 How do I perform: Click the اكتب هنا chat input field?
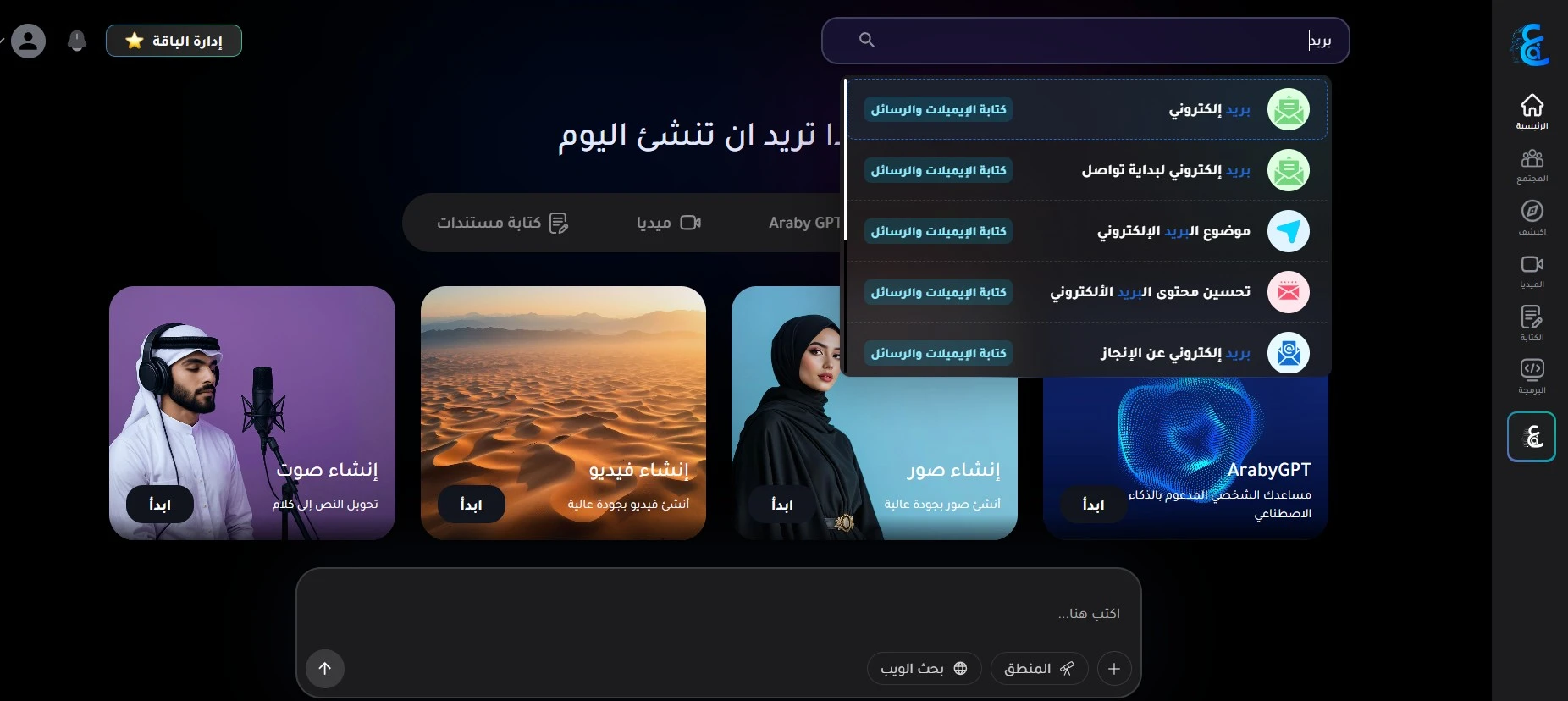[x=718, y=613]
